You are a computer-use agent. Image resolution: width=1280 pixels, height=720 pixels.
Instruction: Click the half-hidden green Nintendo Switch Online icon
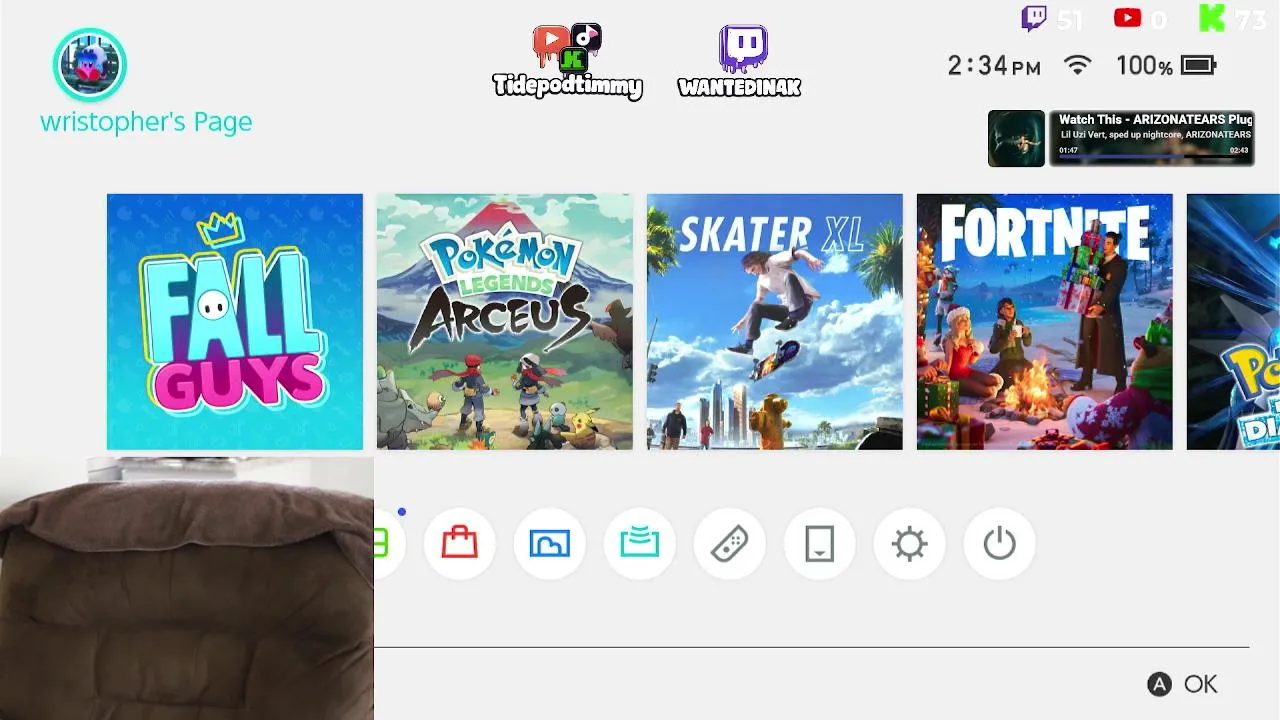388,544
